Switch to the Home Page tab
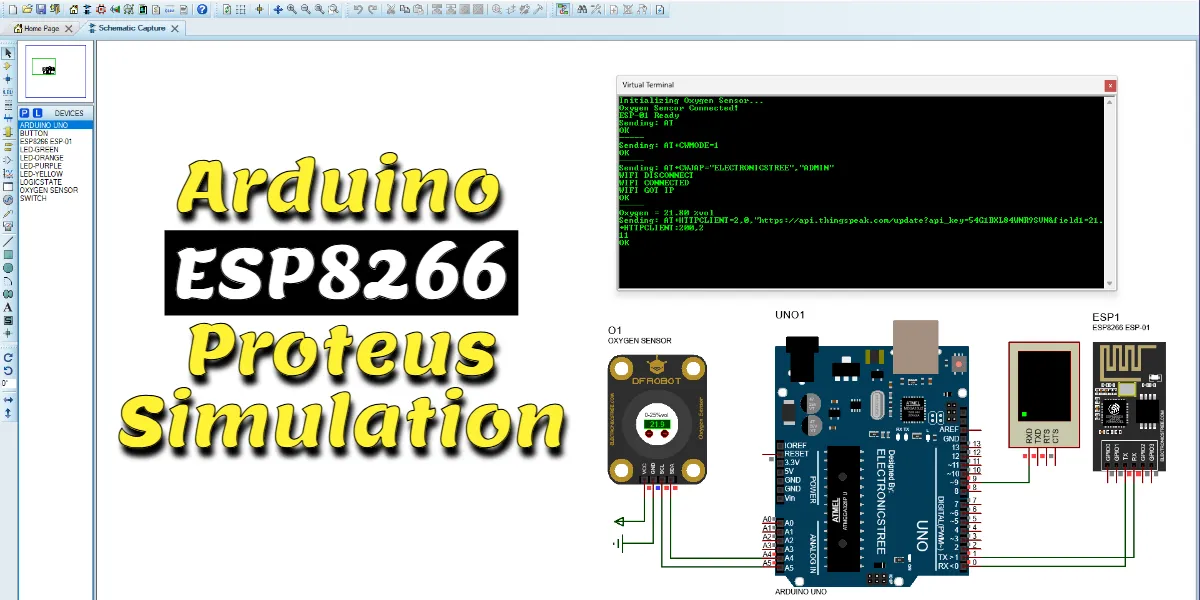 click(38, 28)
